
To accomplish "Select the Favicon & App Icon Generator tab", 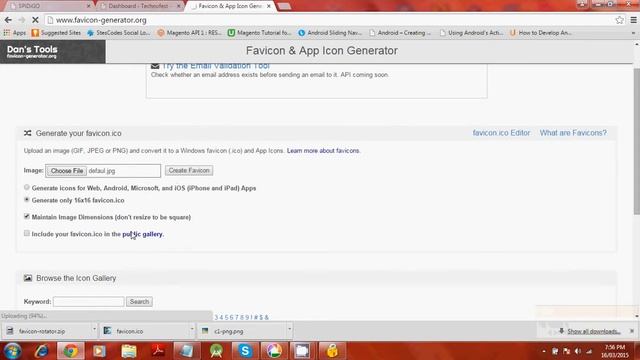I will (x=230, y=6).
